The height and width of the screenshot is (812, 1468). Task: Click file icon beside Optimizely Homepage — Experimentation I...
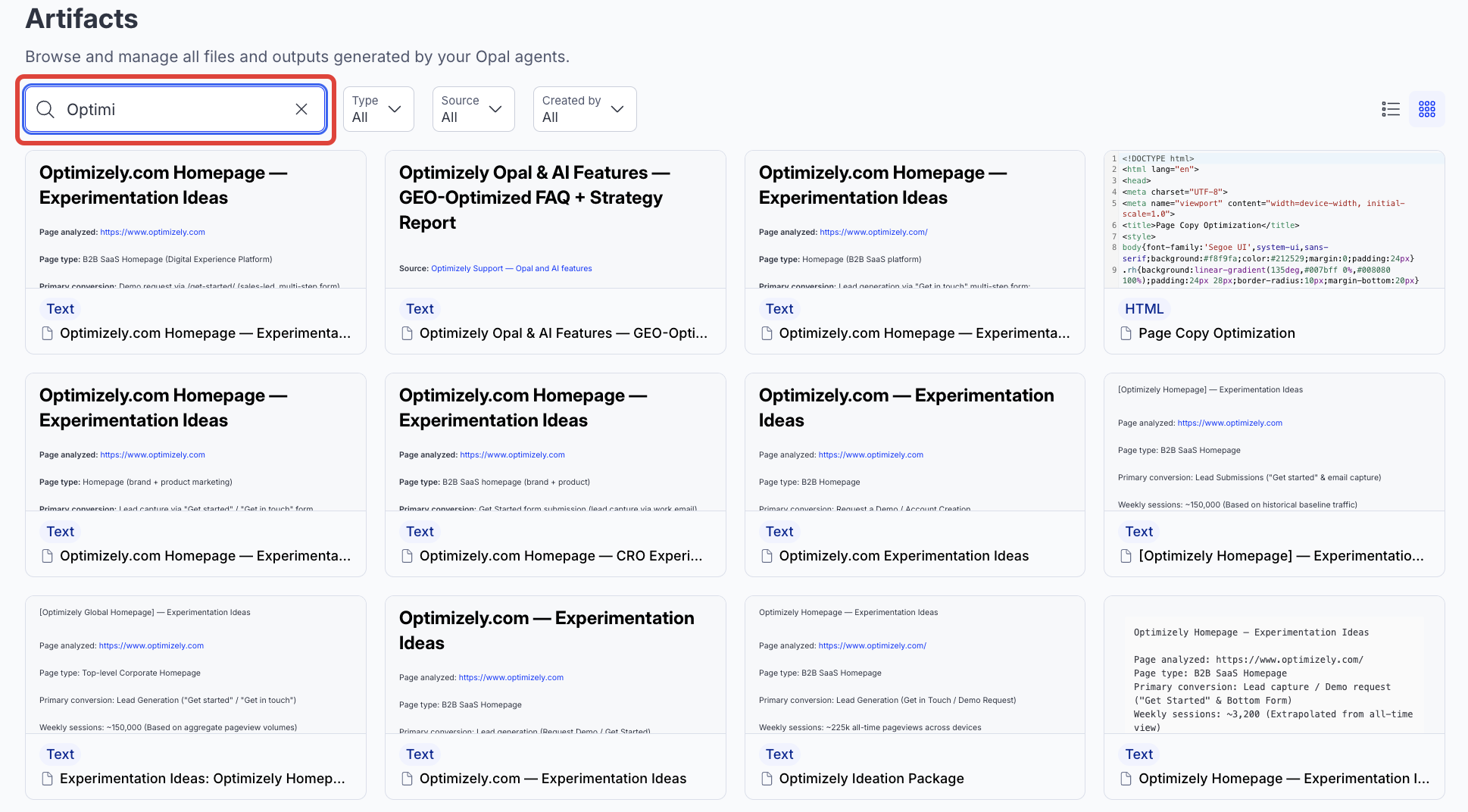1126,779
